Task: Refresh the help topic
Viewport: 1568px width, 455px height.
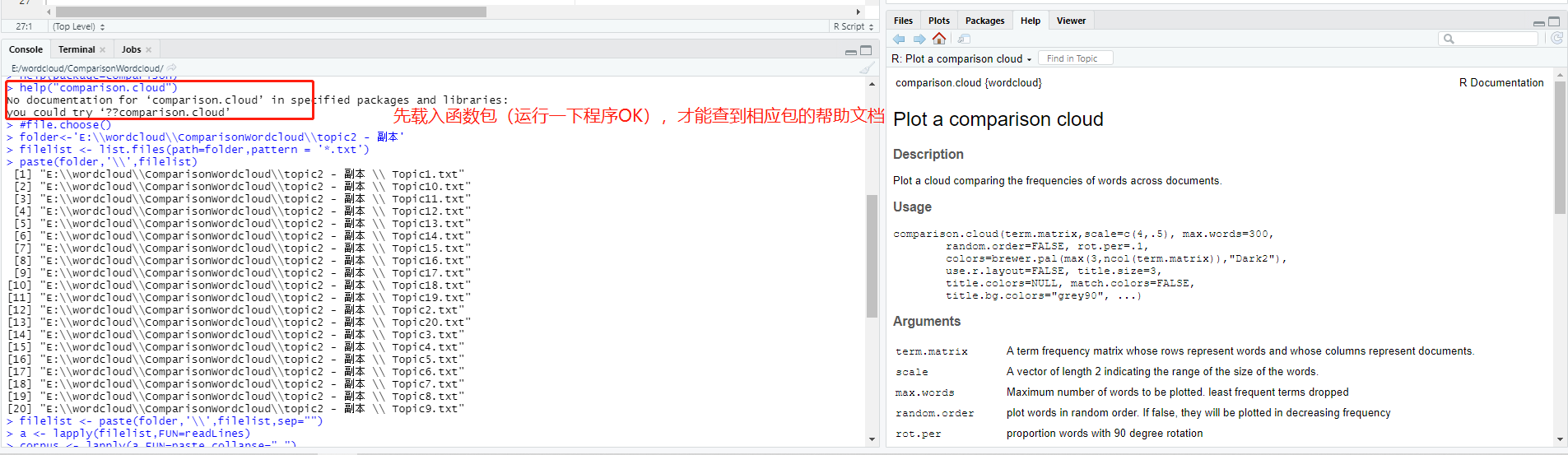Action: 1556,39
